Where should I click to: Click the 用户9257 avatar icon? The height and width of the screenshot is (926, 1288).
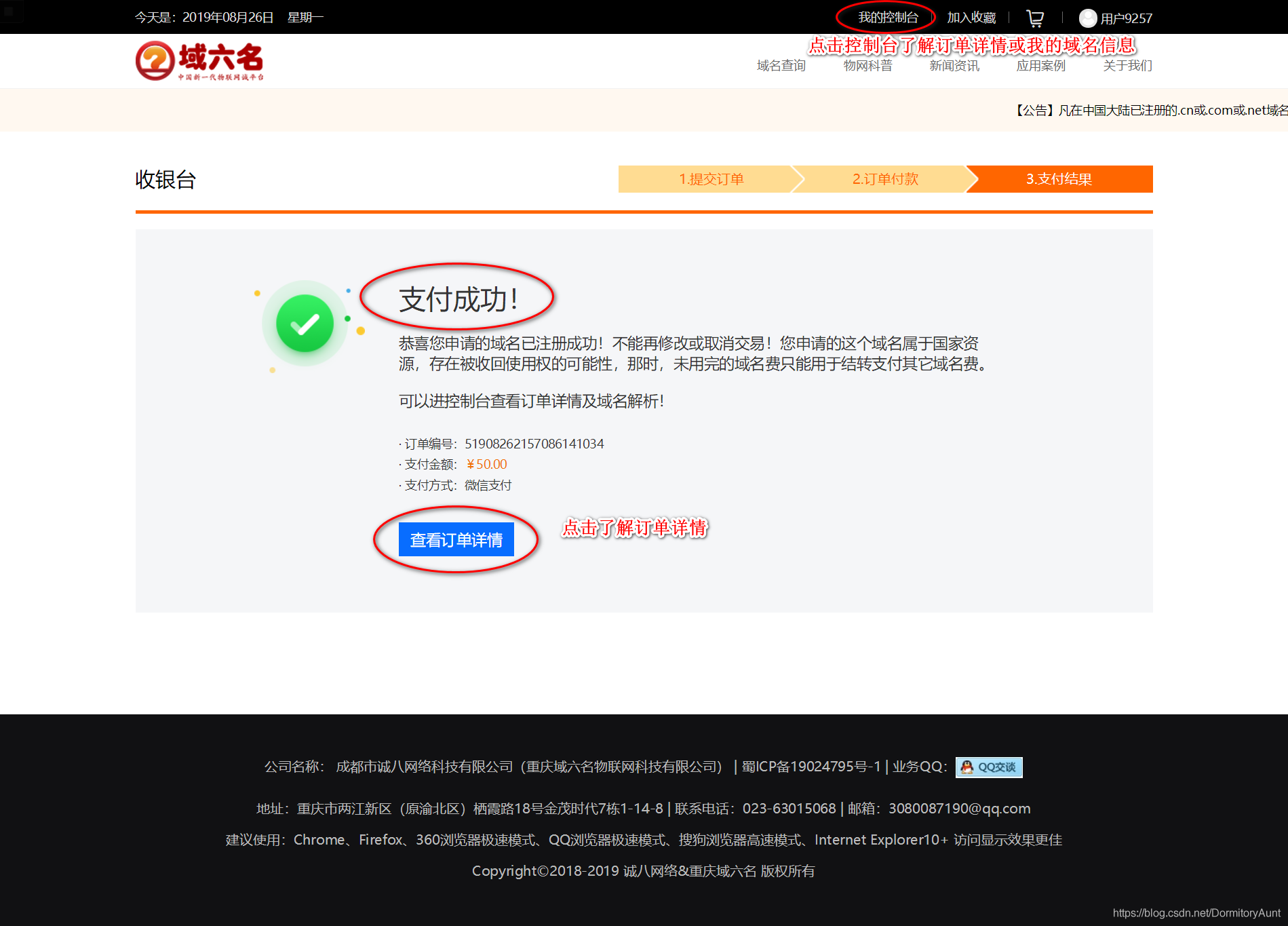[x=1088, y=18]
